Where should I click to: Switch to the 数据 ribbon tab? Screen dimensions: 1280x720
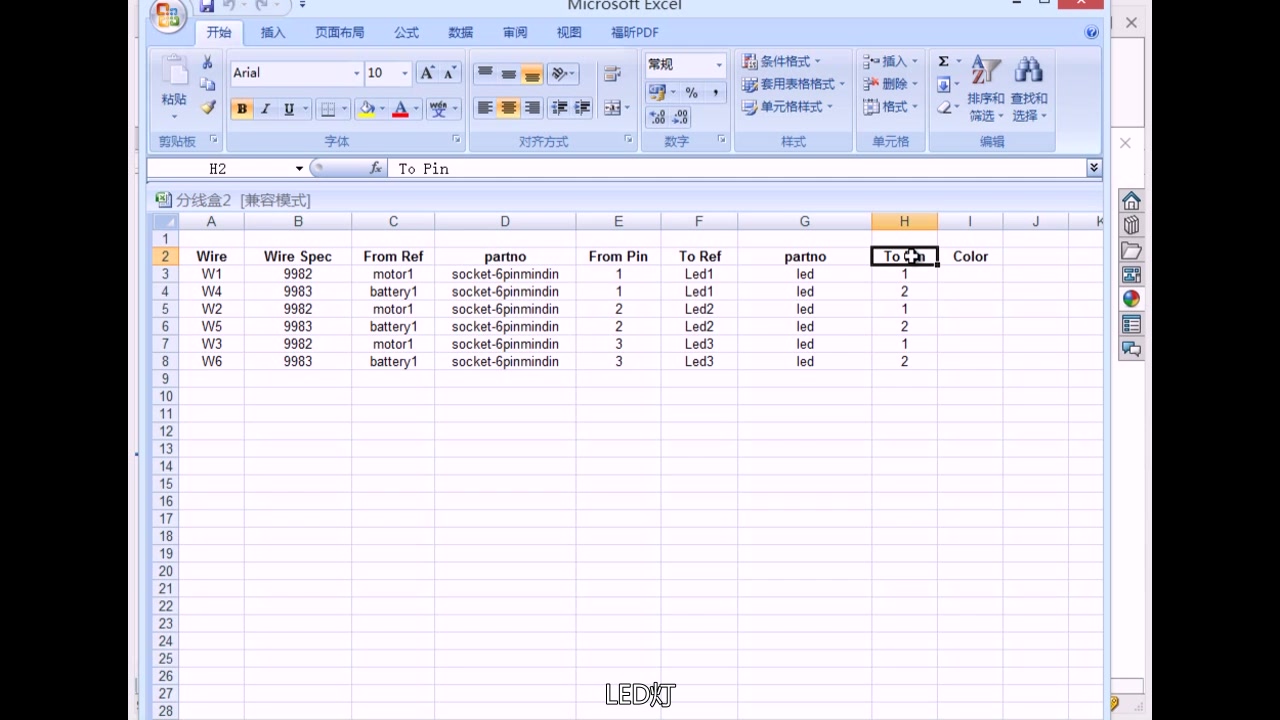point(461,32)
